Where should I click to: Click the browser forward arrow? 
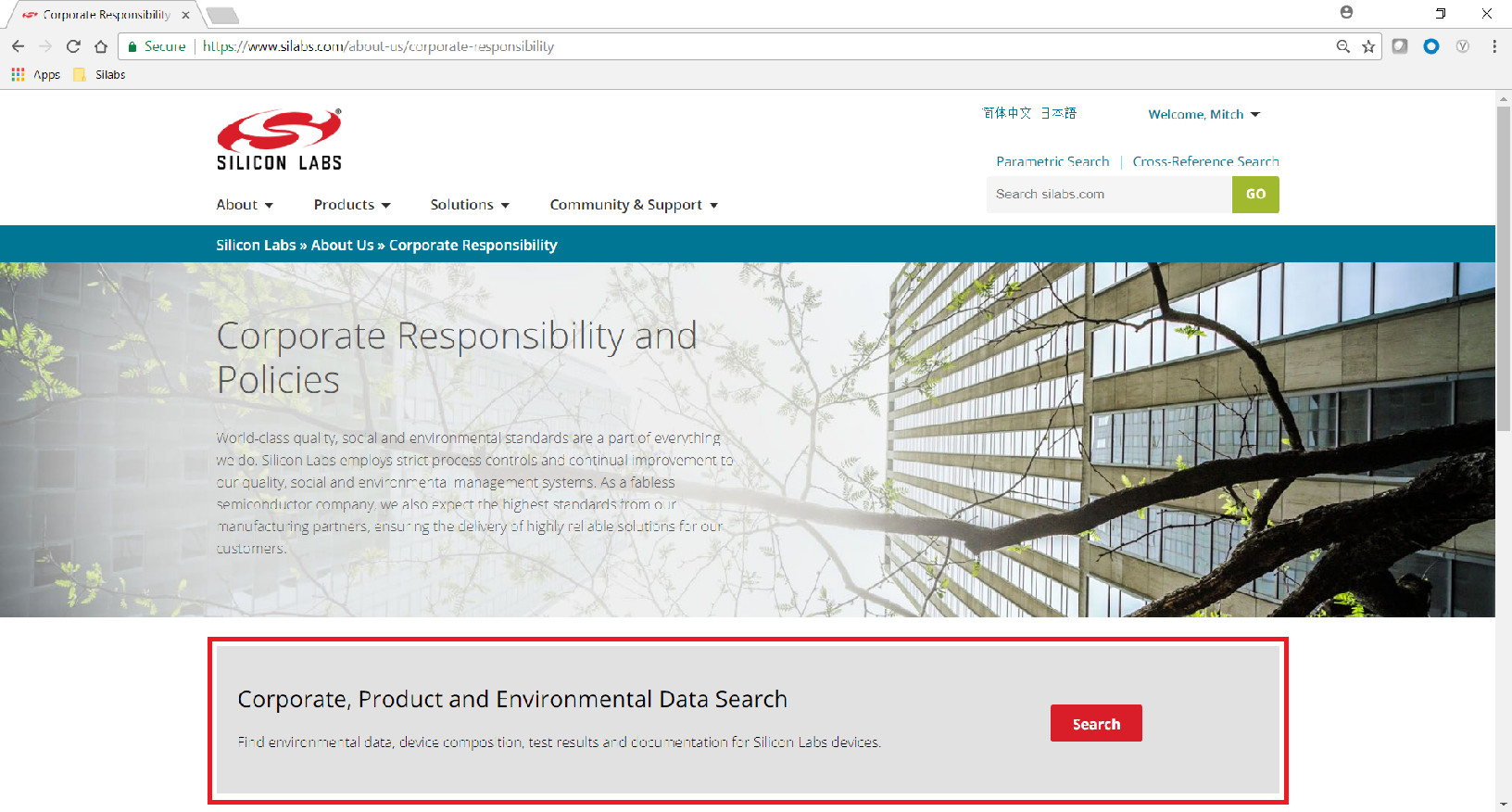[45, 46]
